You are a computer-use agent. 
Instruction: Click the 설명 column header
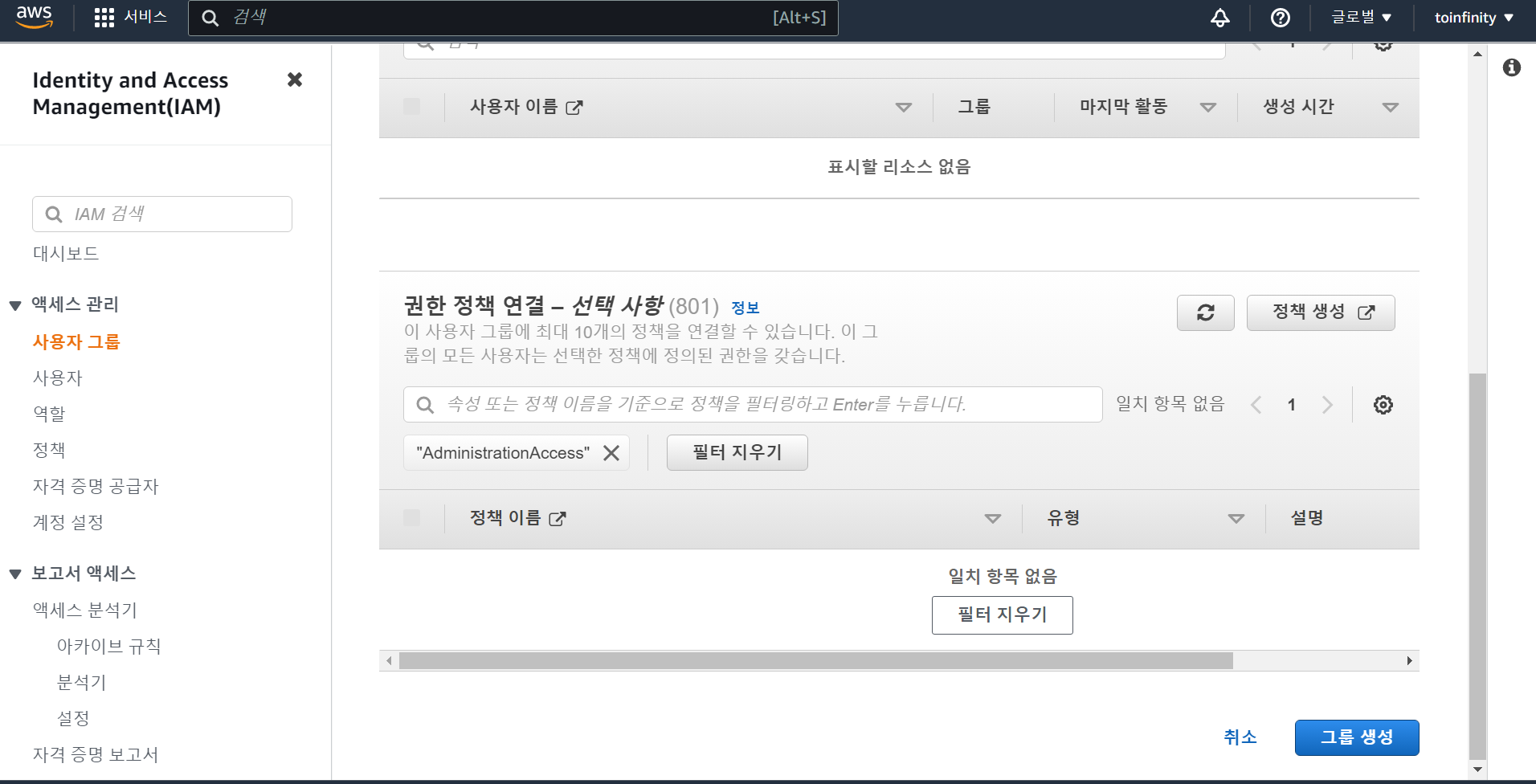pos(1307,518)
